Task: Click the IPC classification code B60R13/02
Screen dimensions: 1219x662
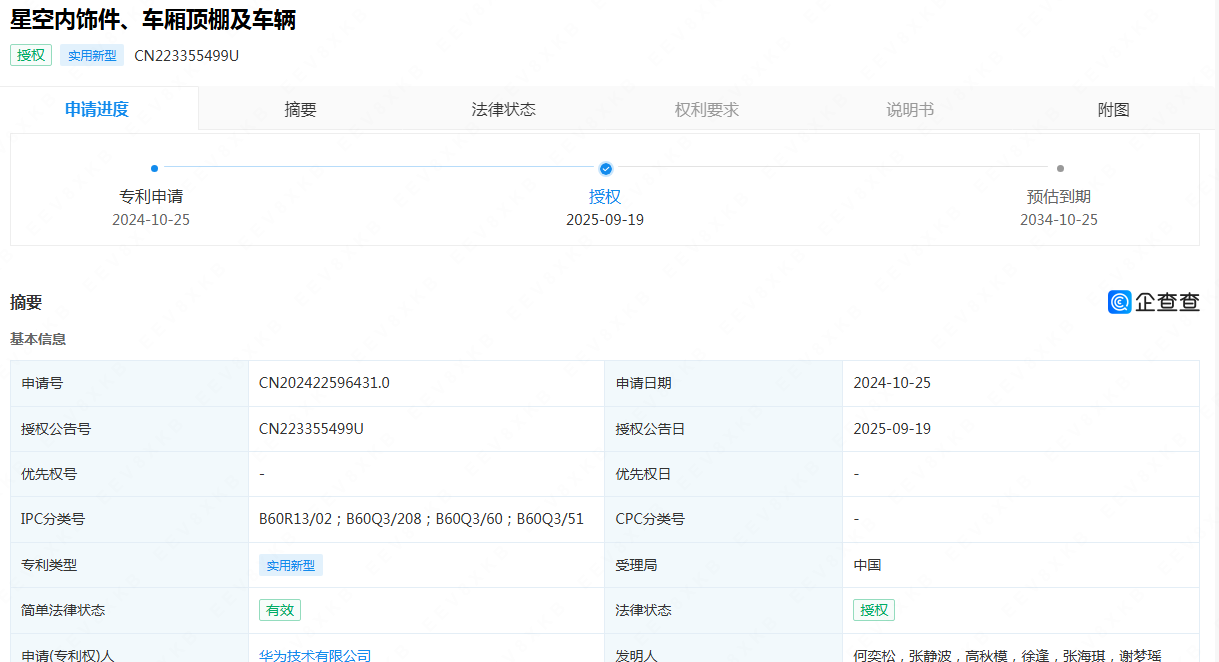Action: point(298,519)
